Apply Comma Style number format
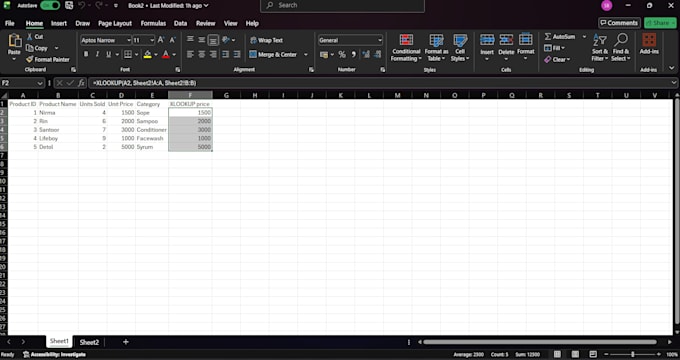 (353, 55)
